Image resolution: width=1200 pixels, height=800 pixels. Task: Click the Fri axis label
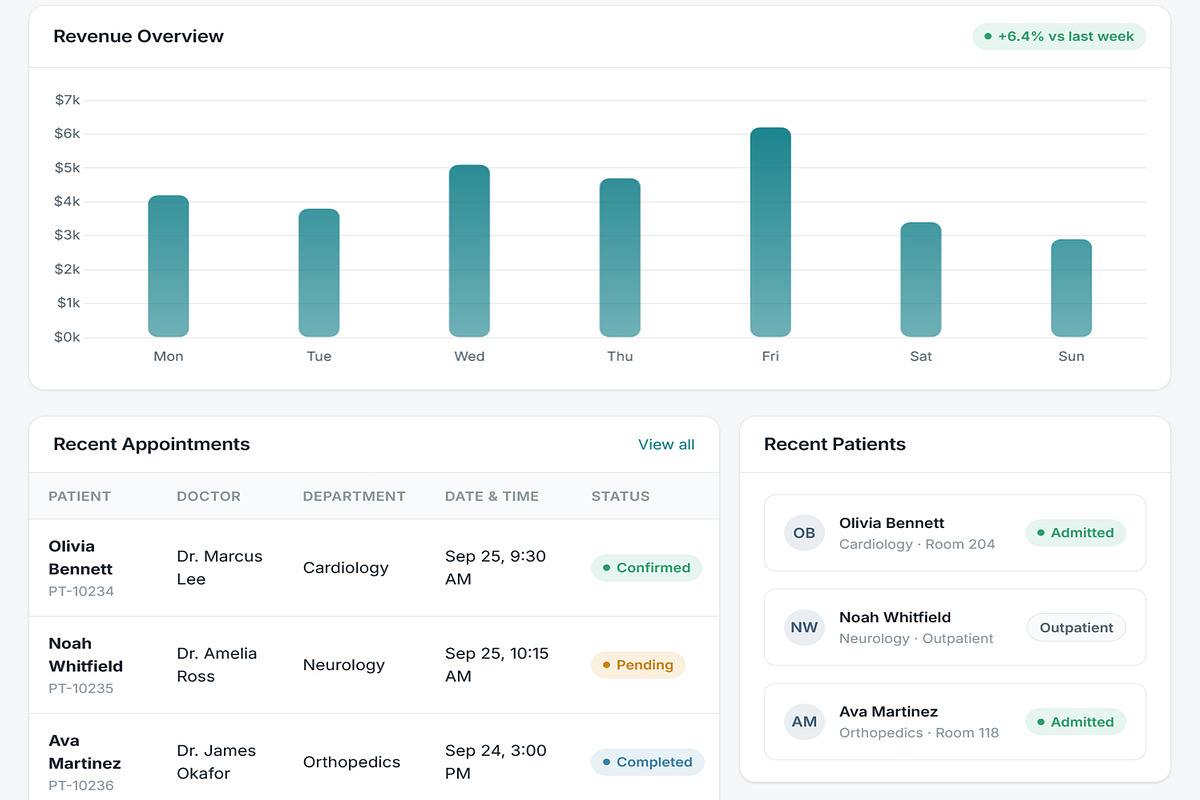pyautogui.click(x=770, y=356)
